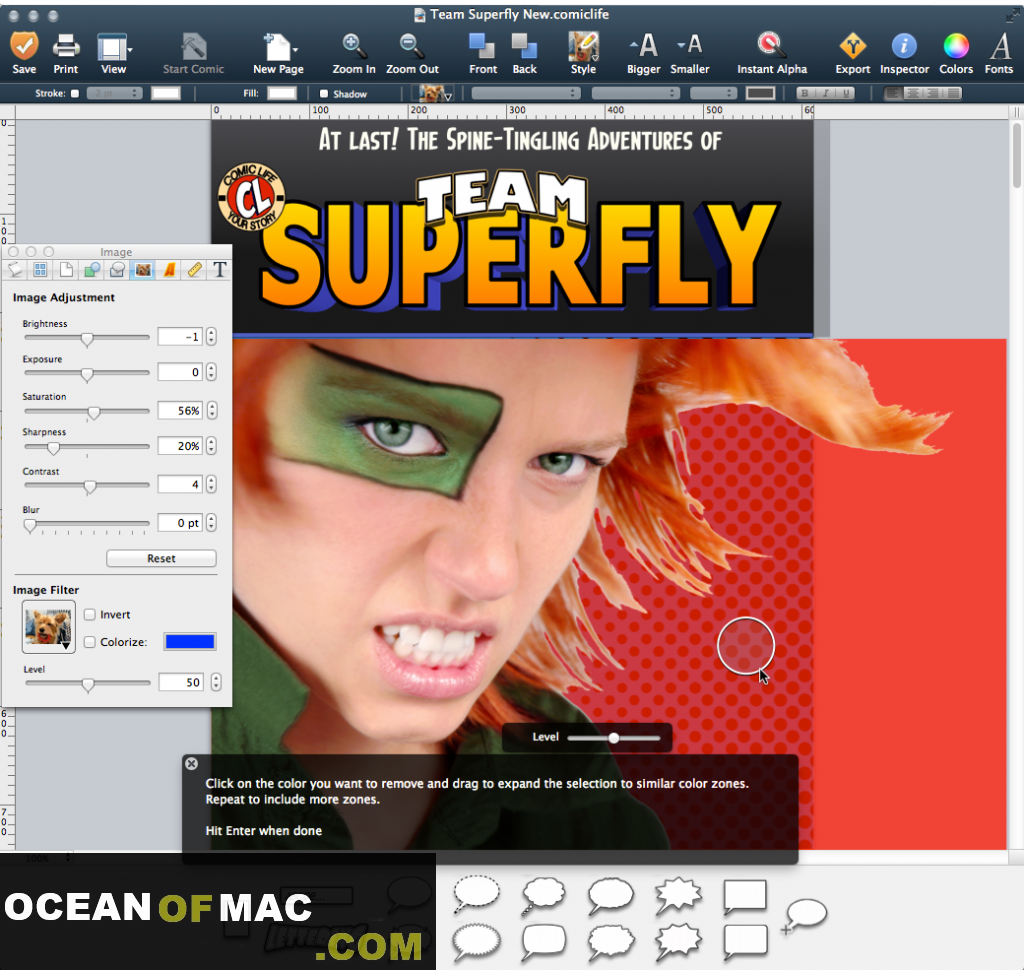Viewport: 1024px width, 970px height.
Task: Open the Page inspector tab
Action: tap(66, 270)
